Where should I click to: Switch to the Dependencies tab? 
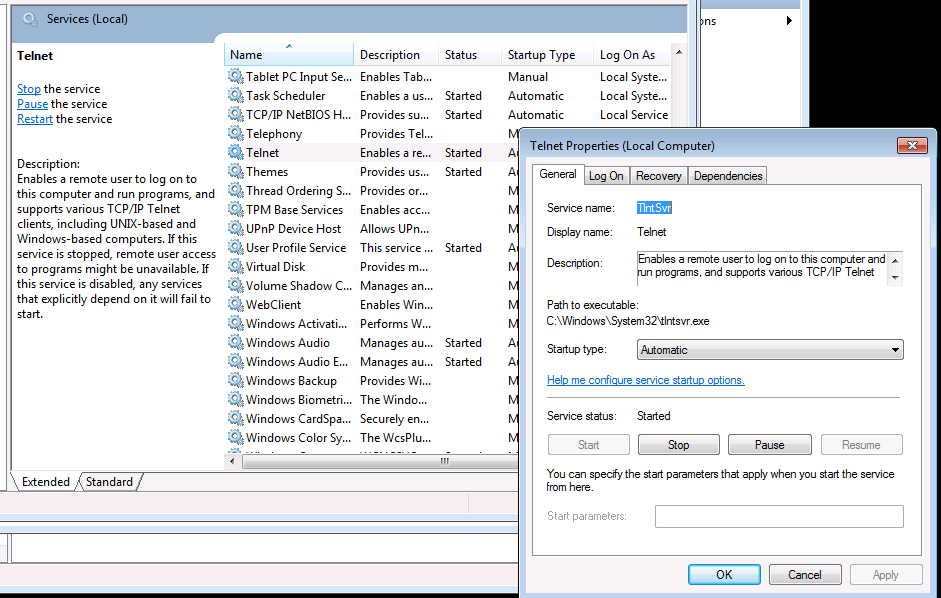[x=727, y=176]
